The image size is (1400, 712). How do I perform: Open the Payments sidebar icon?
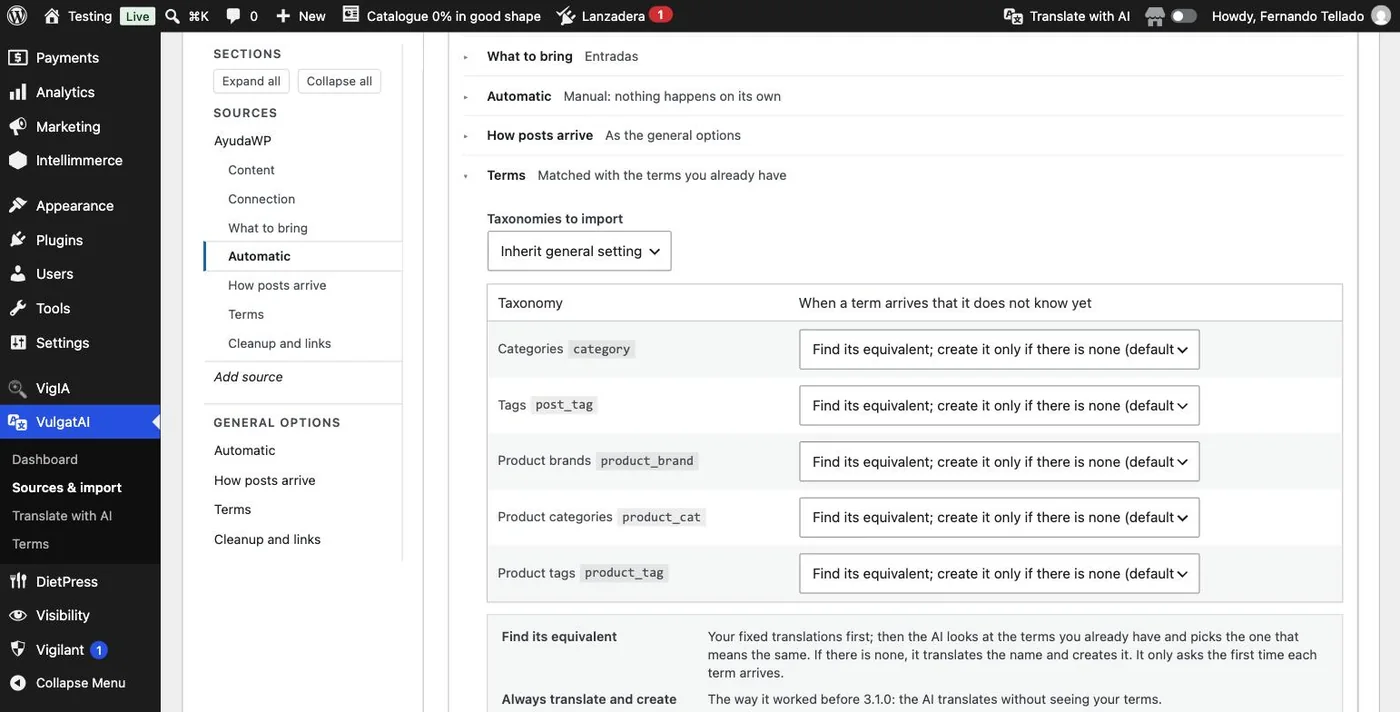pos(17,57)
